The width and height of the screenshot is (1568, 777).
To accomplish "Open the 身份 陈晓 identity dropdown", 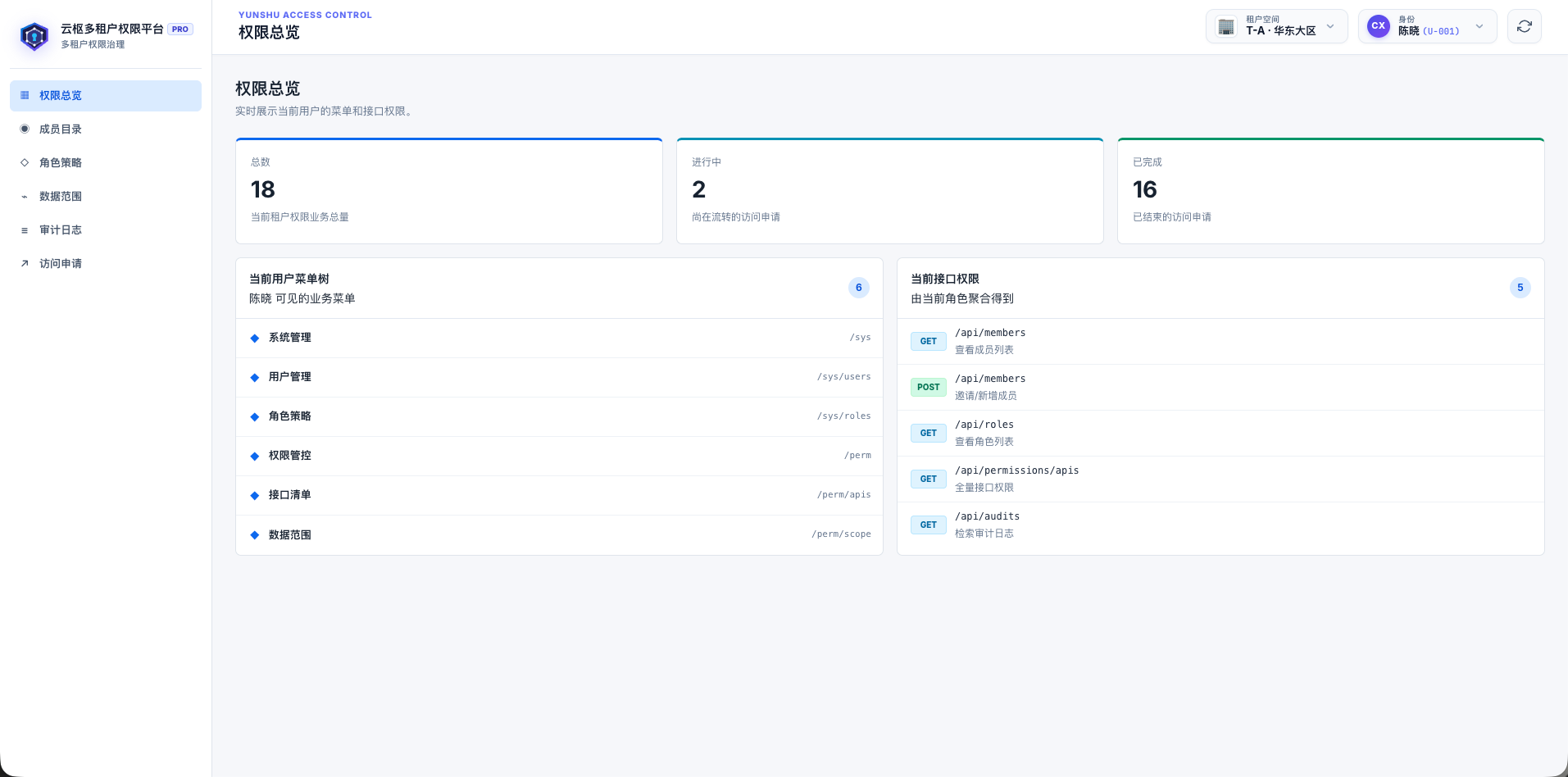I will tap(1428, 26).
